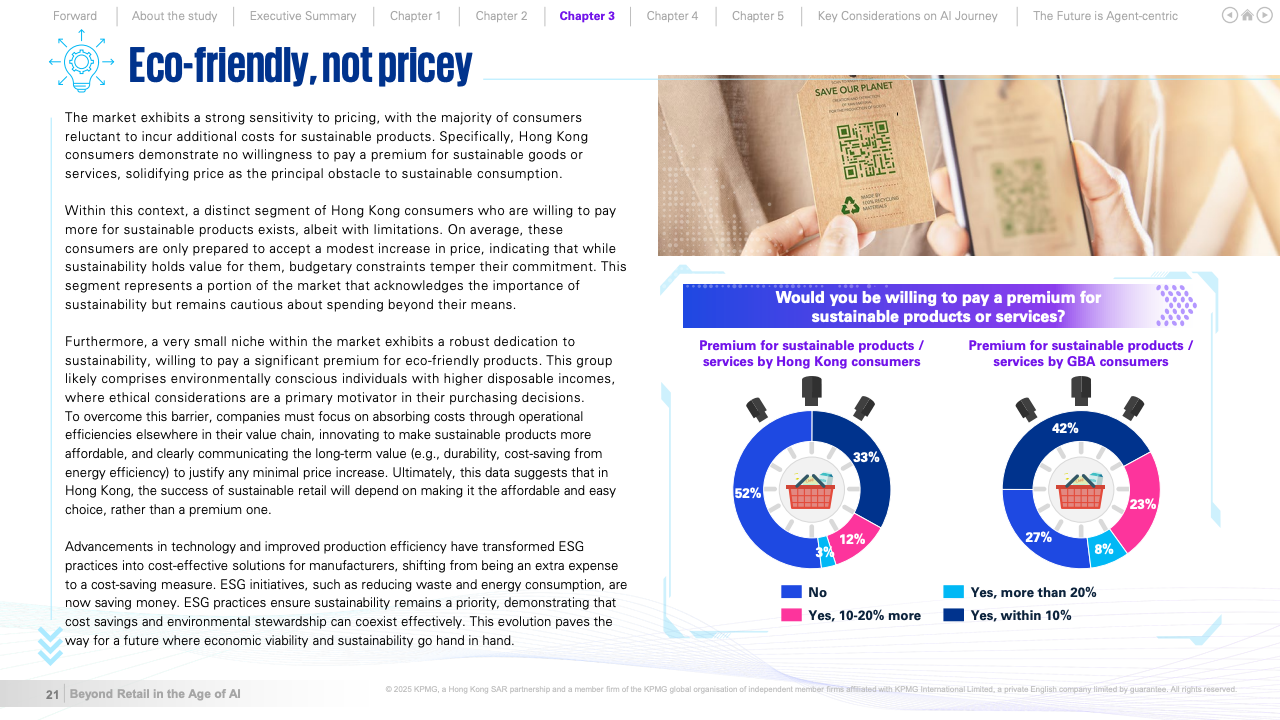Click the shopping basket icon in Hong Kong chart

point(810,490)
